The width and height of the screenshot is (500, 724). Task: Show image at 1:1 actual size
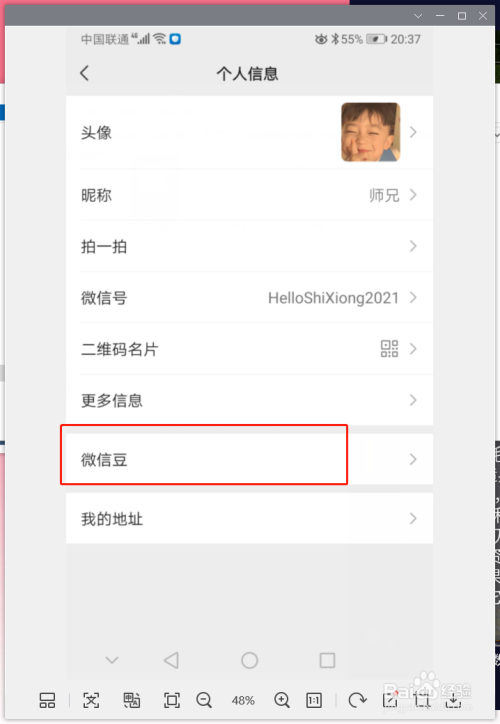314,700
